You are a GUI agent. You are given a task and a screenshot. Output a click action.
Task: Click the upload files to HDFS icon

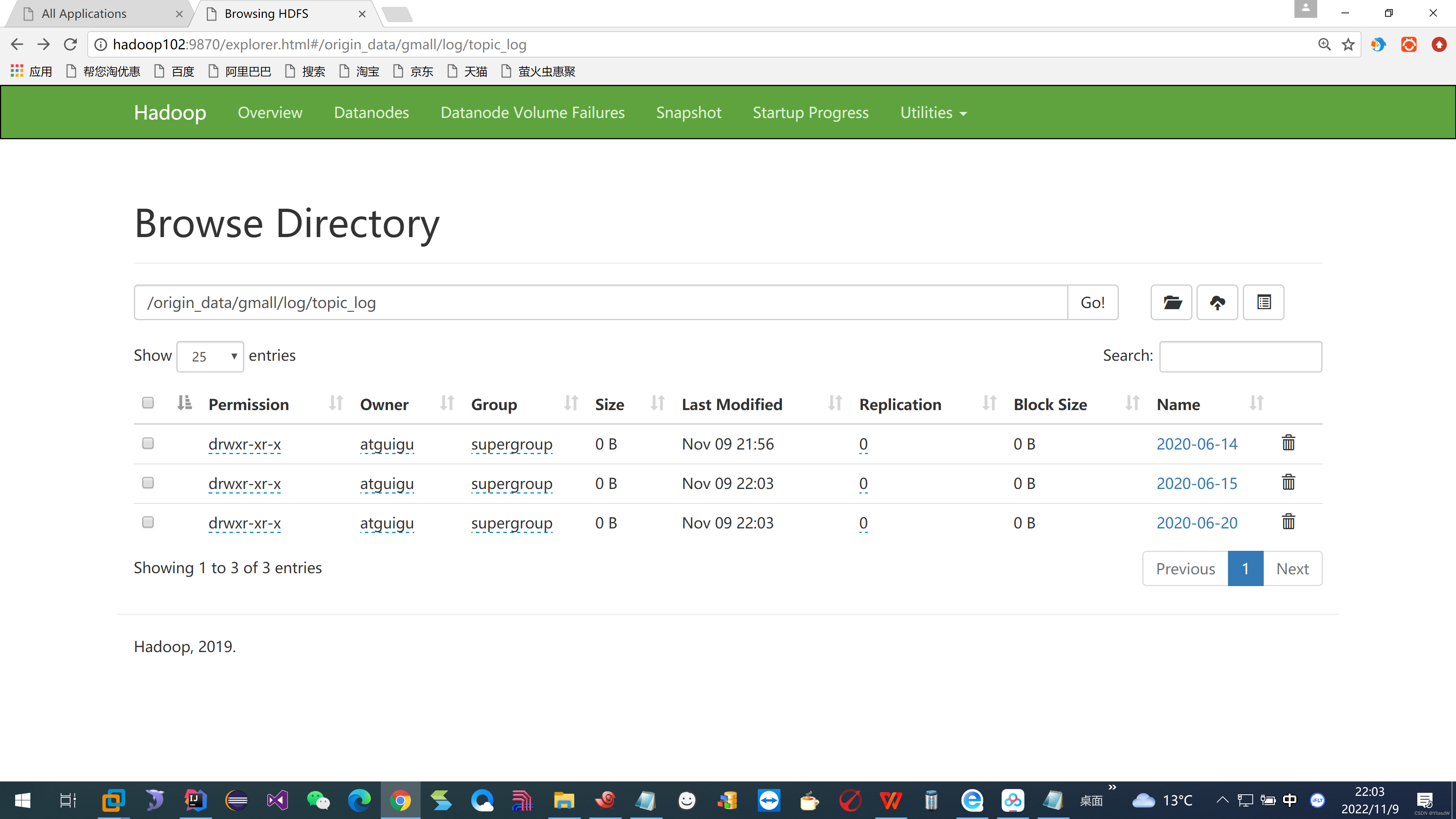1217,302
